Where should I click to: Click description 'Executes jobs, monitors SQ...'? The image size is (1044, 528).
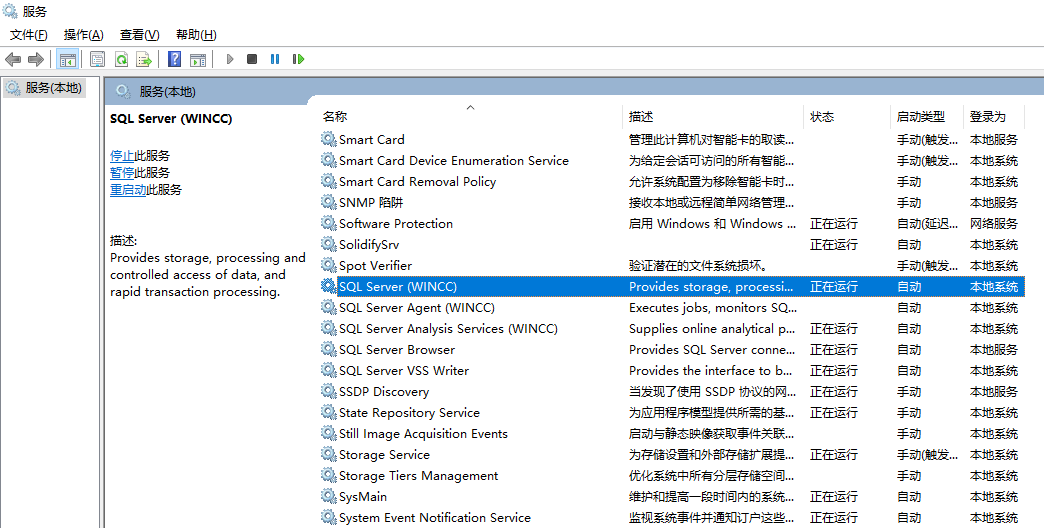pyautogui.click(x=712, y=308)
